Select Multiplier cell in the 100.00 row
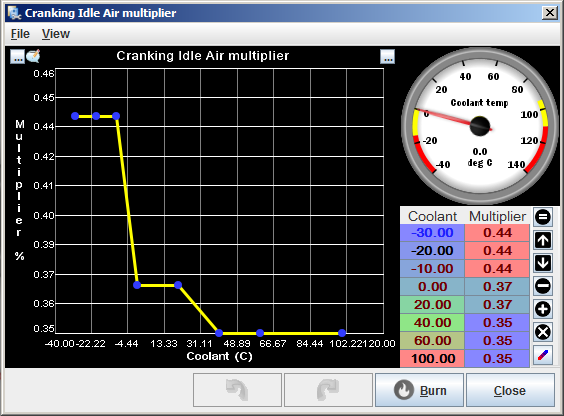Screen dimensions: 564x416 point(497,358)
